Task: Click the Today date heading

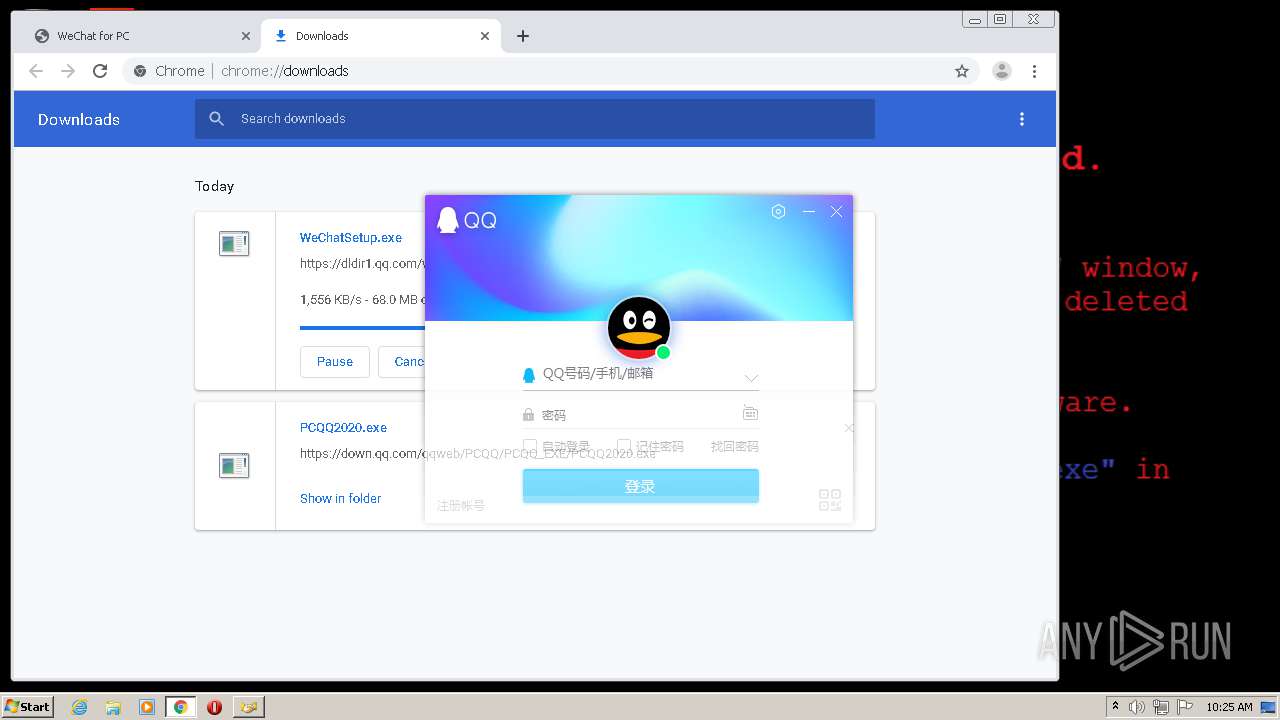Action: (214, 186)
